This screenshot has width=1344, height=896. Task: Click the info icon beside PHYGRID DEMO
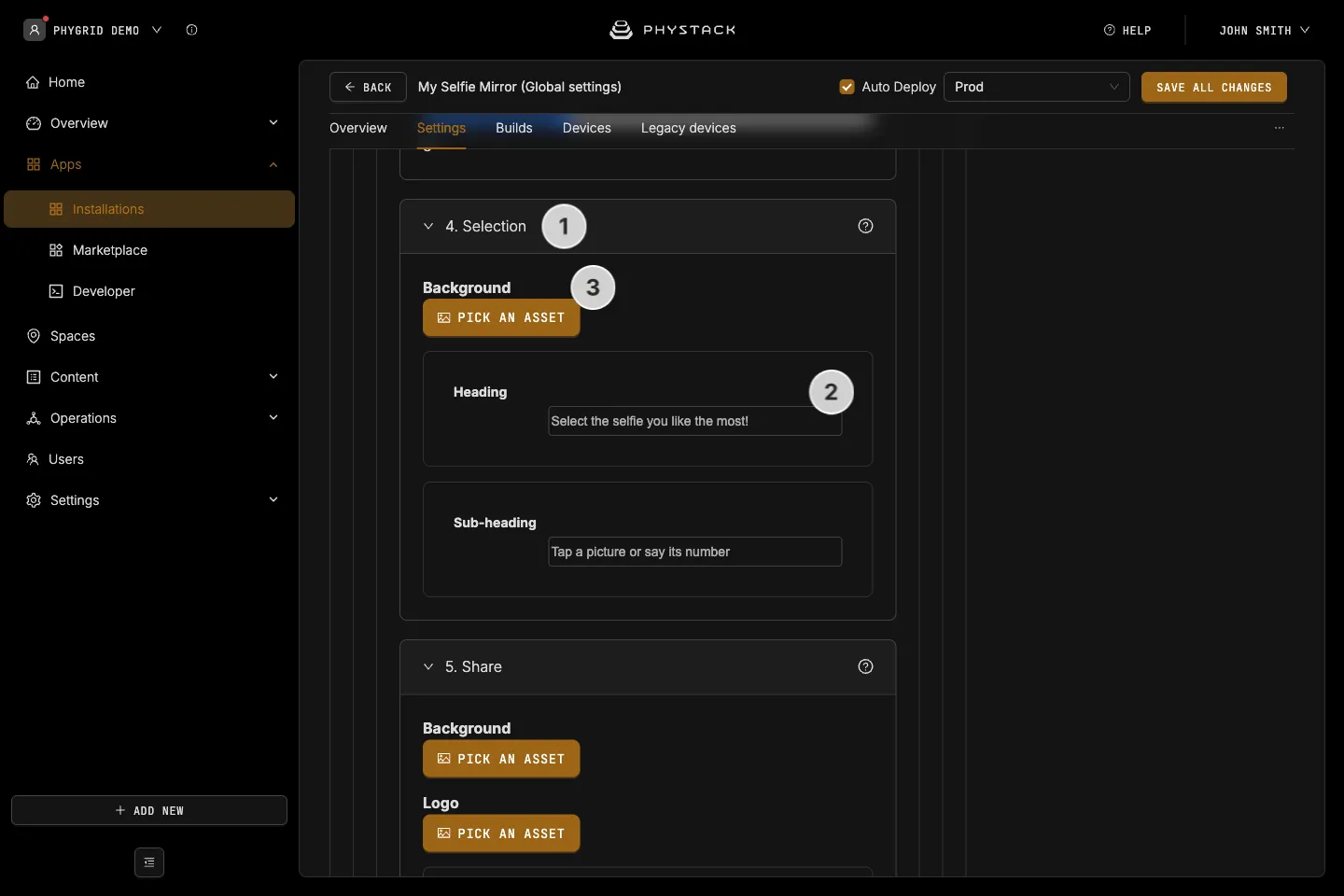(x=191, y=30)
